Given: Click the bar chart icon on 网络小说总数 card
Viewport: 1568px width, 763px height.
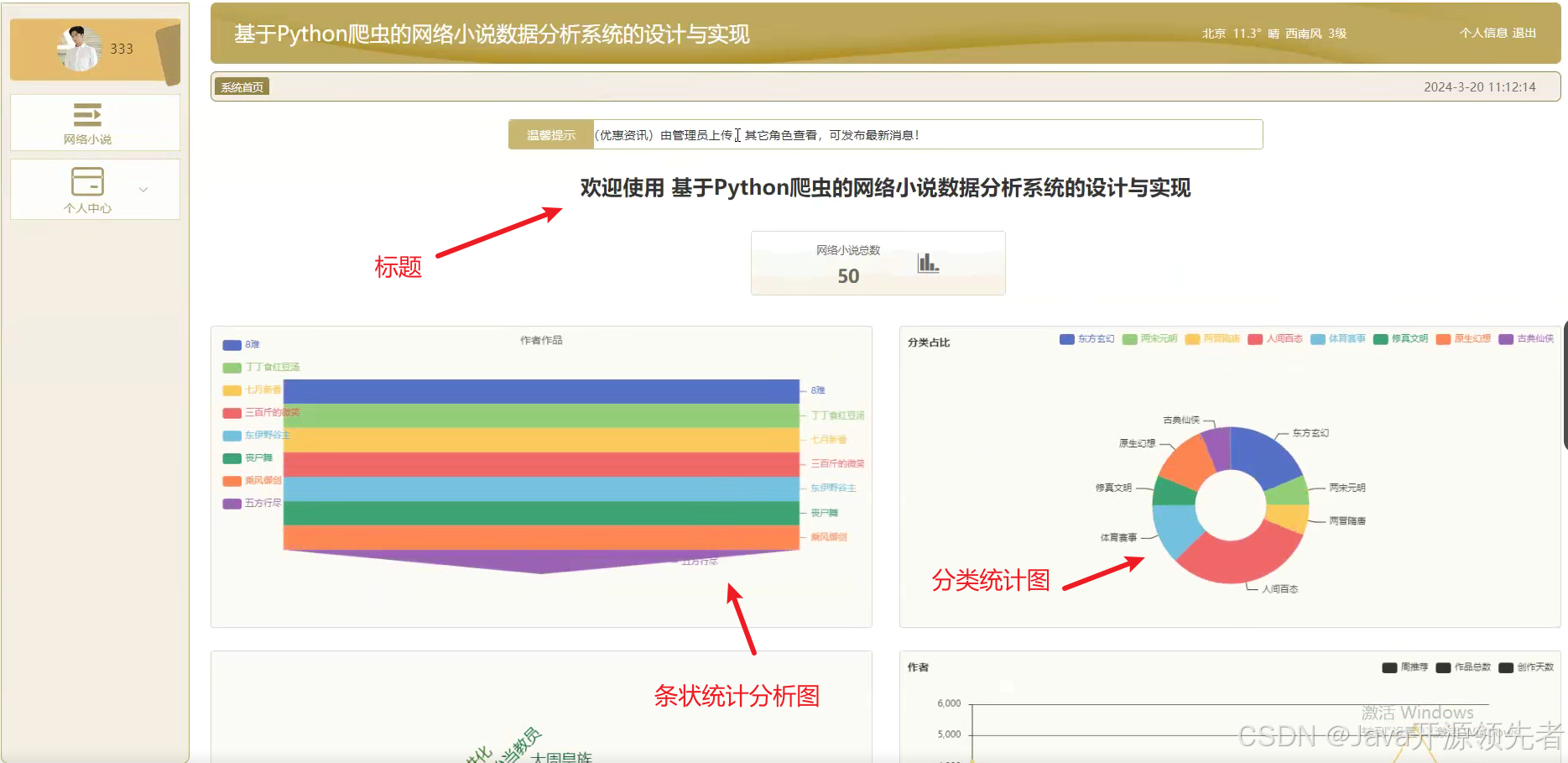Looking at the screenshot, I should point(926,262).
